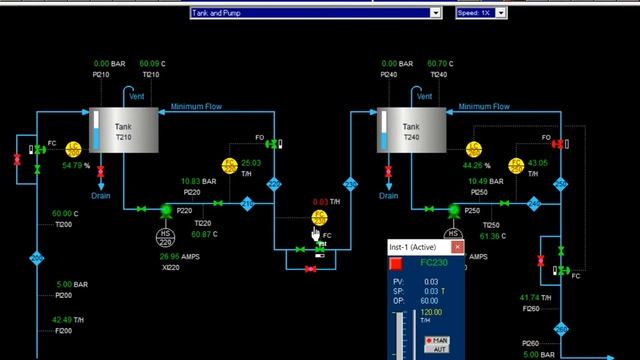Open the FC250 flow controller showing 43.05 T/H
Image resolution: width=640 pixels, height=360 pixels.
pyautogui.click(x=516, y=166)
